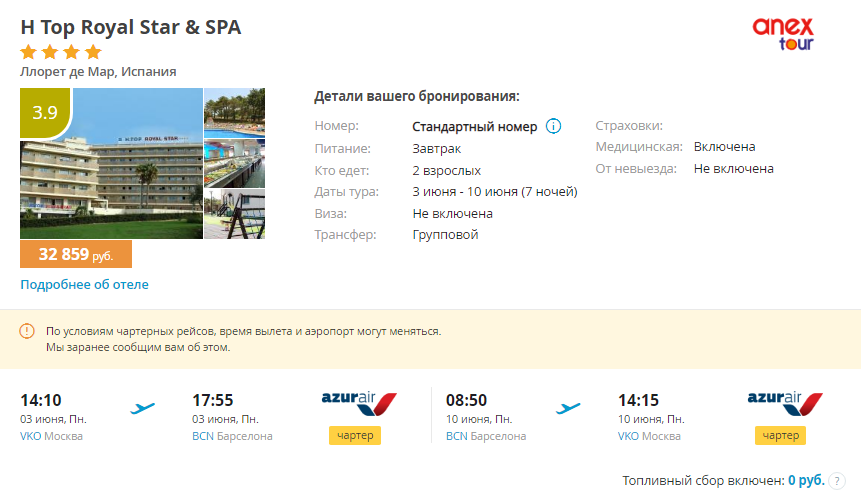The height and width of the screenshot is (500, 861).
Task: Open the buffet thumbnail photo
Action: [x=234, y=163]
